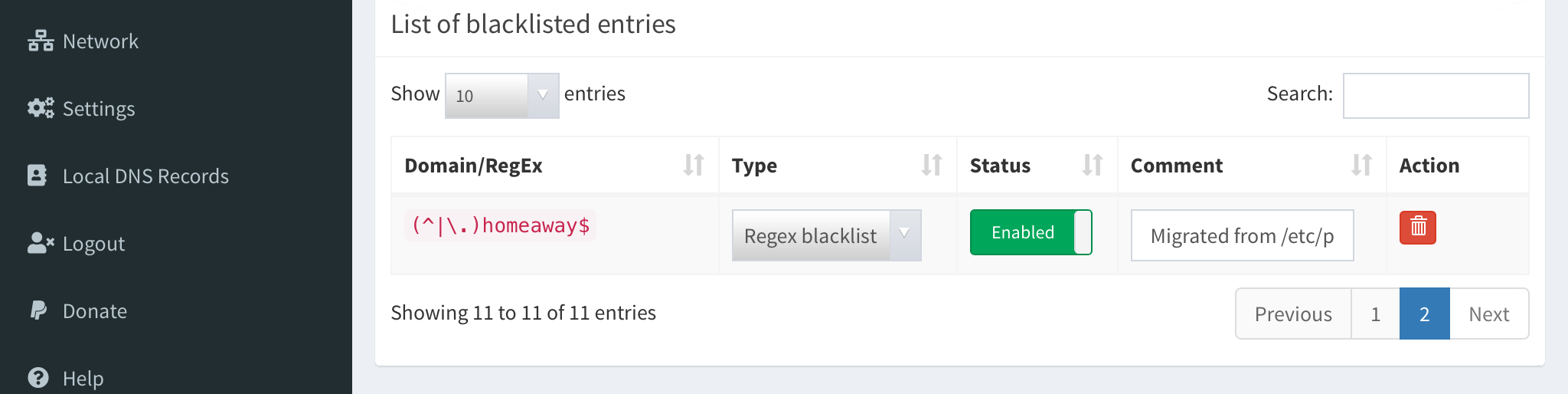Focus the Search input field

[1436, 96]
